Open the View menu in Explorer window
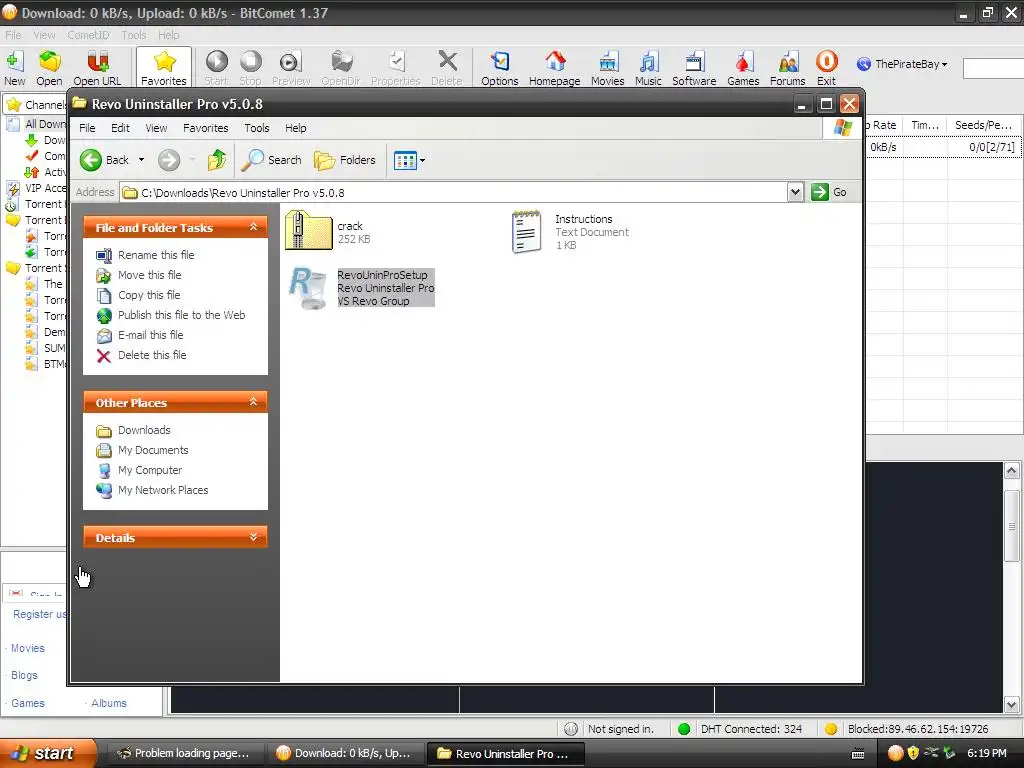This screenshot has height=768, width=1024. (x=156, y=128)
